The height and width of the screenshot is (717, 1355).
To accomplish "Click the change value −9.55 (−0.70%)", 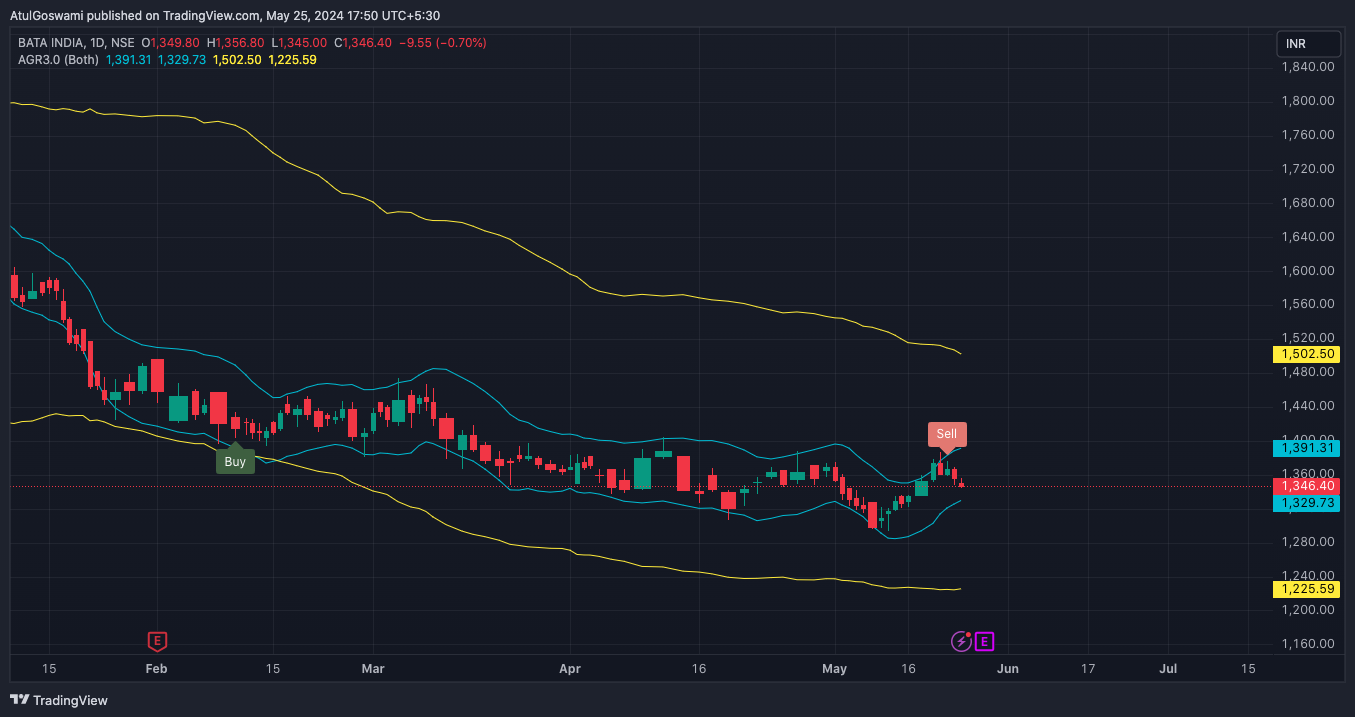I will pos(442,43).
